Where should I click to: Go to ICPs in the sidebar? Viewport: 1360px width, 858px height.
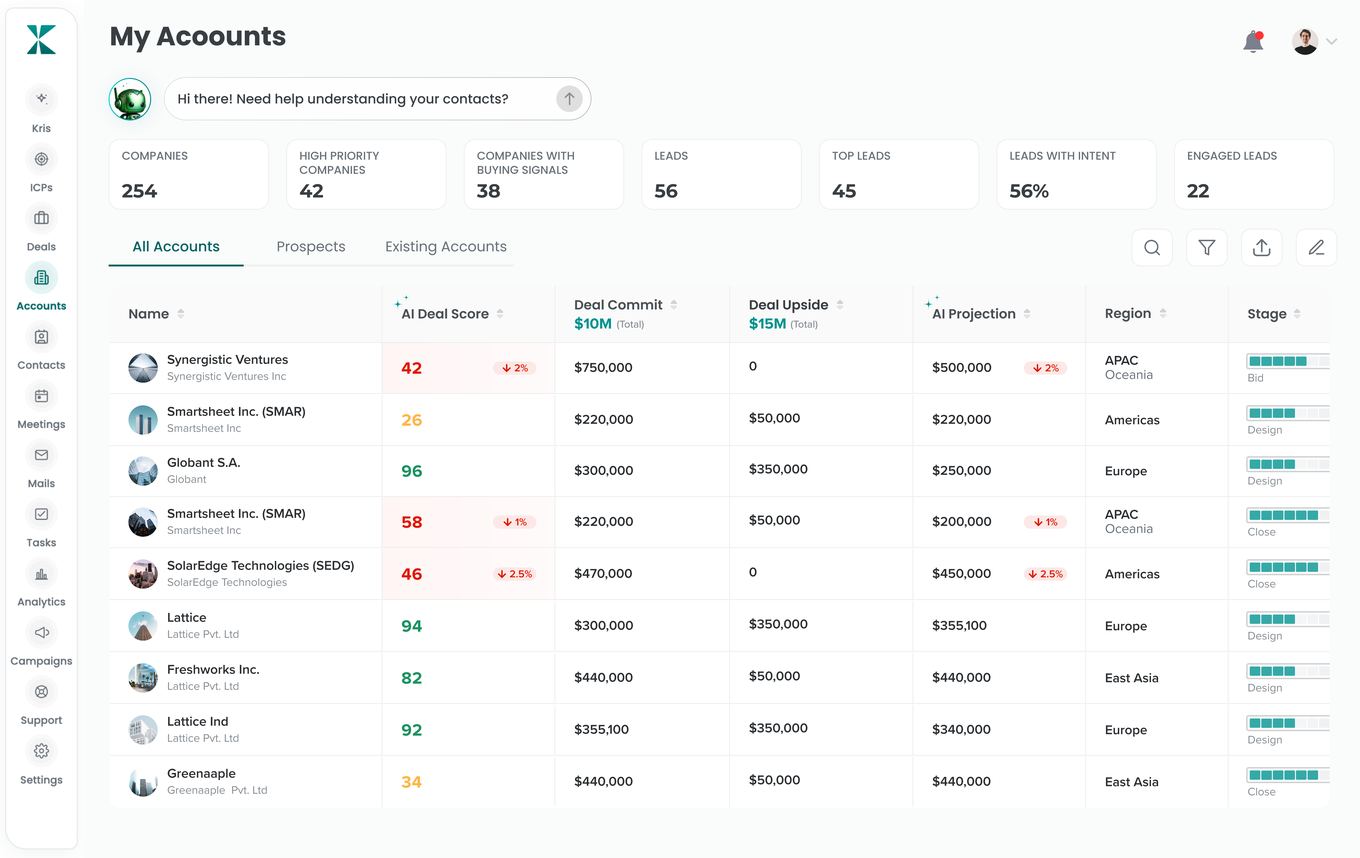point(41,159)
